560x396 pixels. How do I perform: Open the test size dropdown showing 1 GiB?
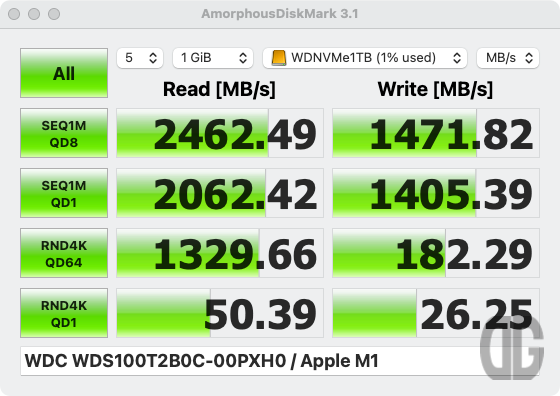(x=213, y=58)
